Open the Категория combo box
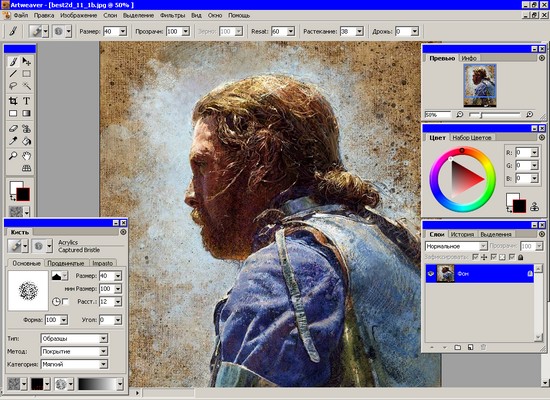 click(74, 365)
